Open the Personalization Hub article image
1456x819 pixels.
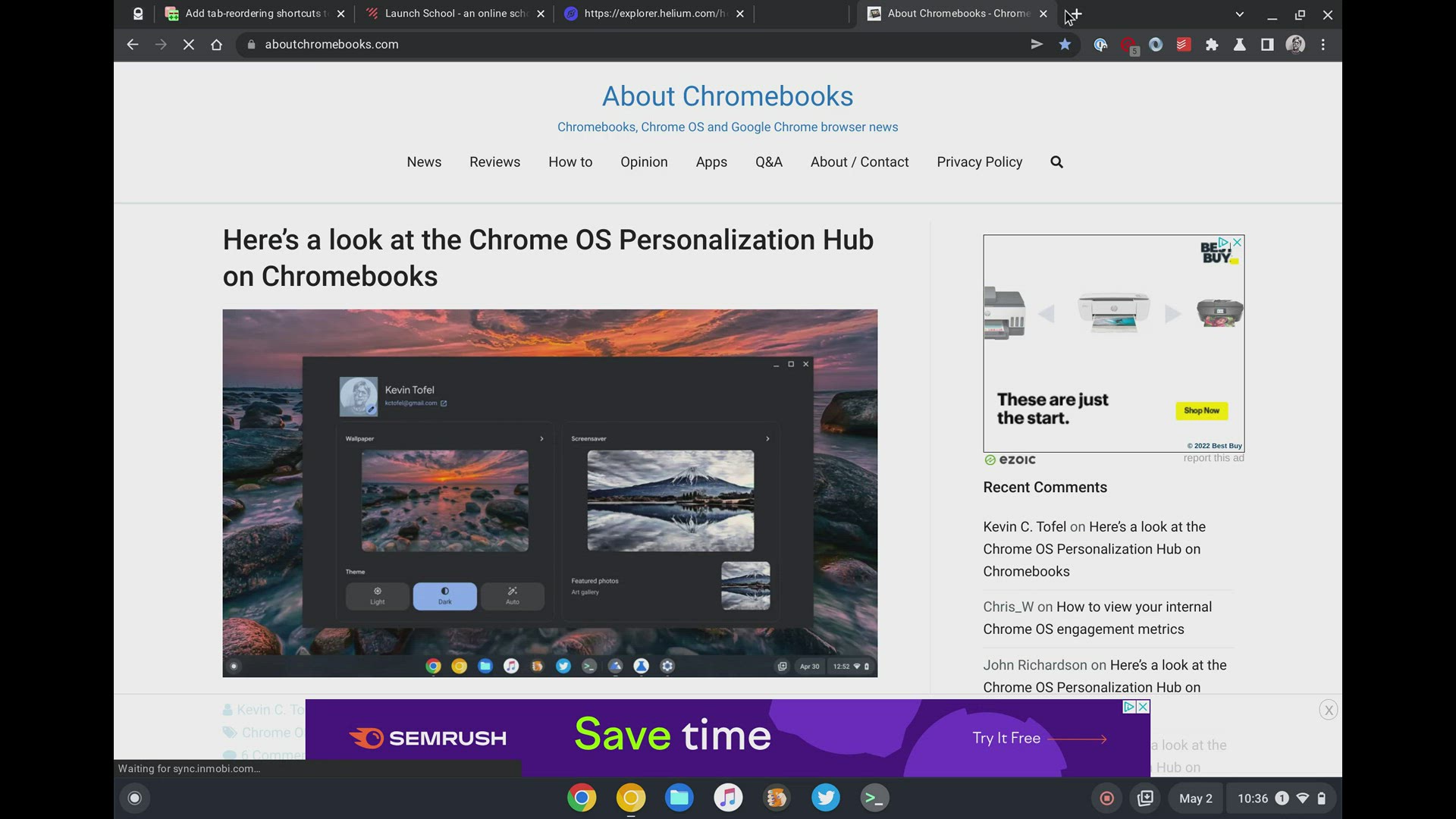(550, 493)
